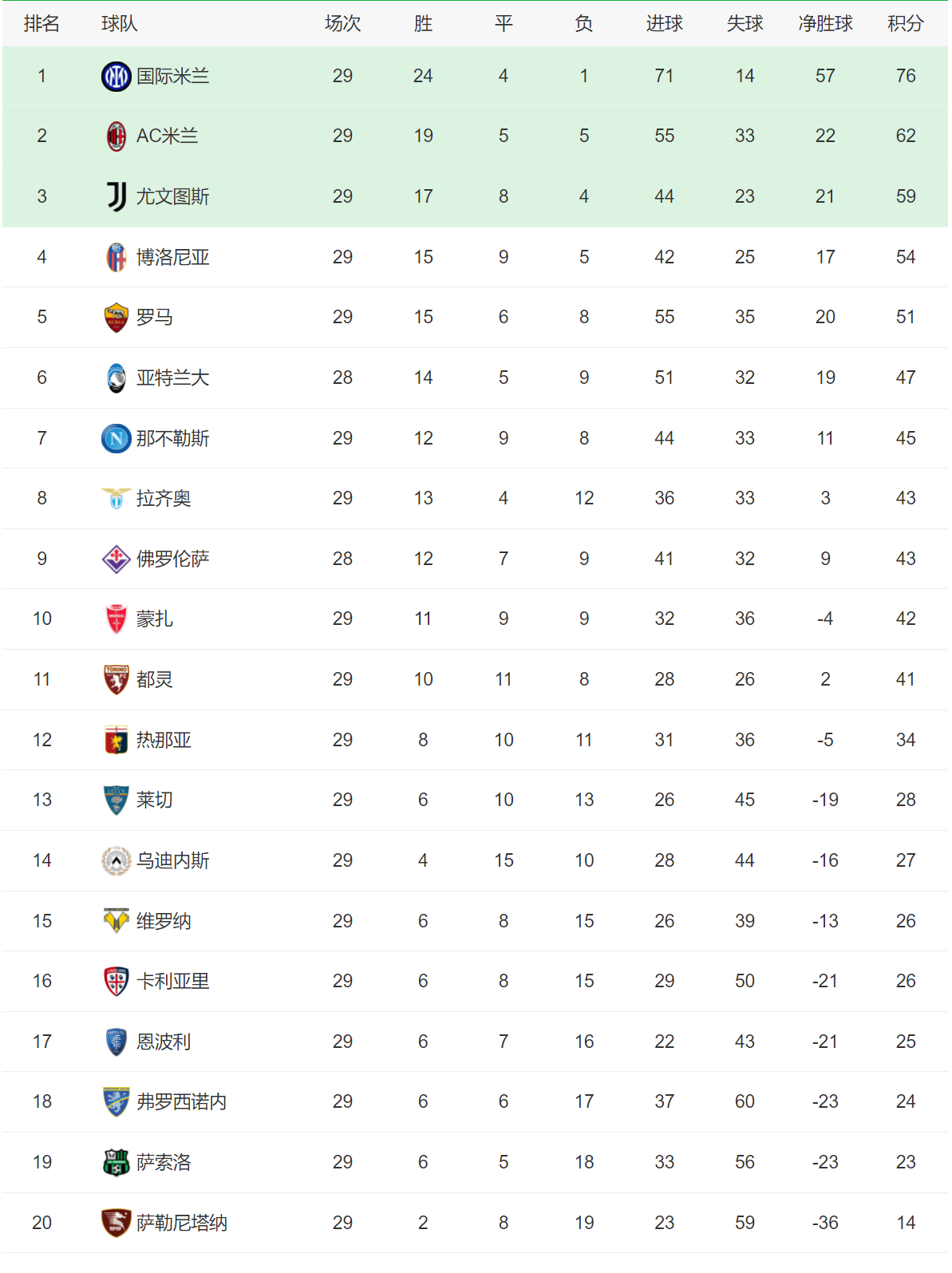Click the 排名 column header
This screenshot has width=952, height=1273.
point(41,24)
